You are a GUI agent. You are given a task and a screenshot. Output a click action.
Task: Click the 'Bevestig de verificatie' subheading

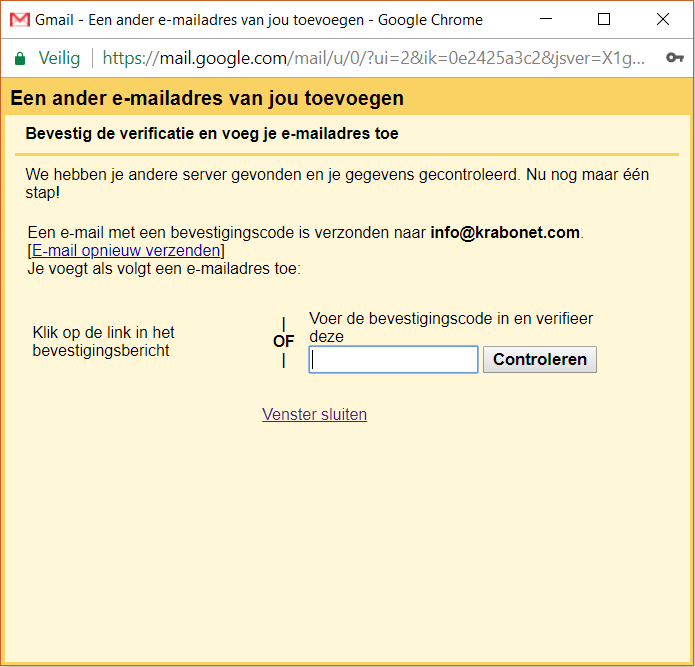pos(212,134)
